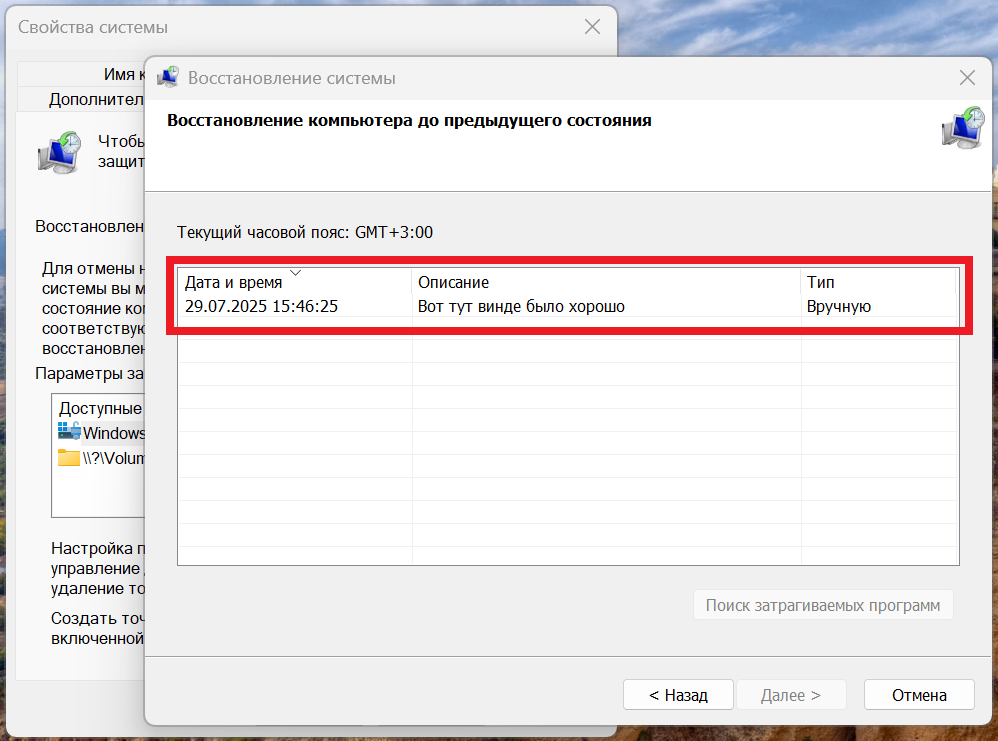Click the System Restore title bar icon

coord(168,76)
